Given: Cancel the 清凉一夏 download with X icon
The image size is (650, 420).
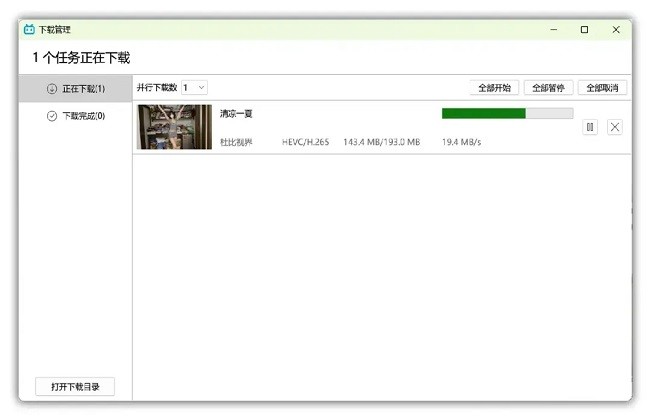Looking at the screenshot, I should click(x=615, y=127).
